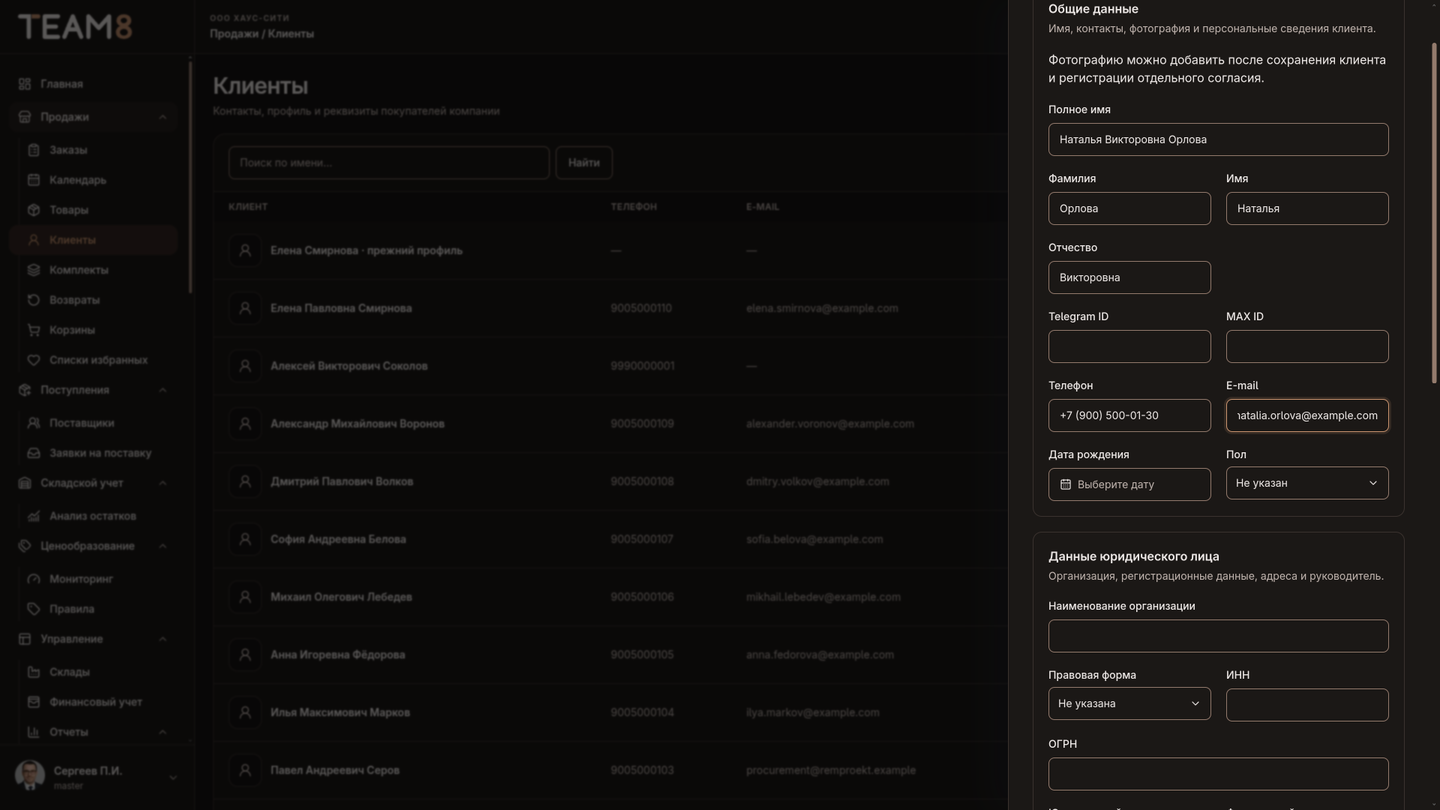Open the Дата рождения date picker

tap(1129, 484)
